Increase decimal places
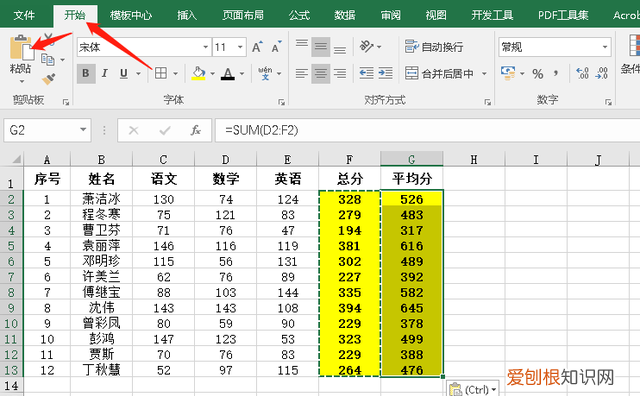640x396 pixels. [582, 73]
